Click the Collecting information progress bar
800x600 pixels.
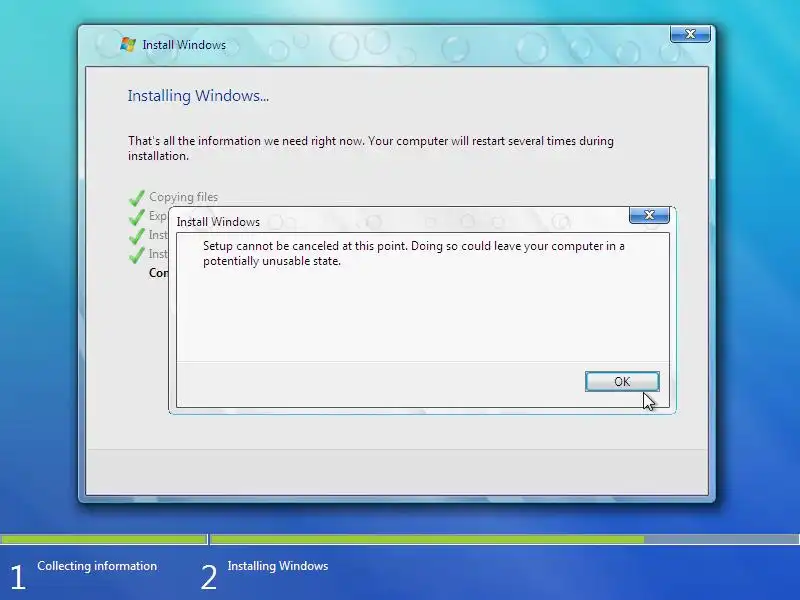pyautogui.click(x=104, y=539)
